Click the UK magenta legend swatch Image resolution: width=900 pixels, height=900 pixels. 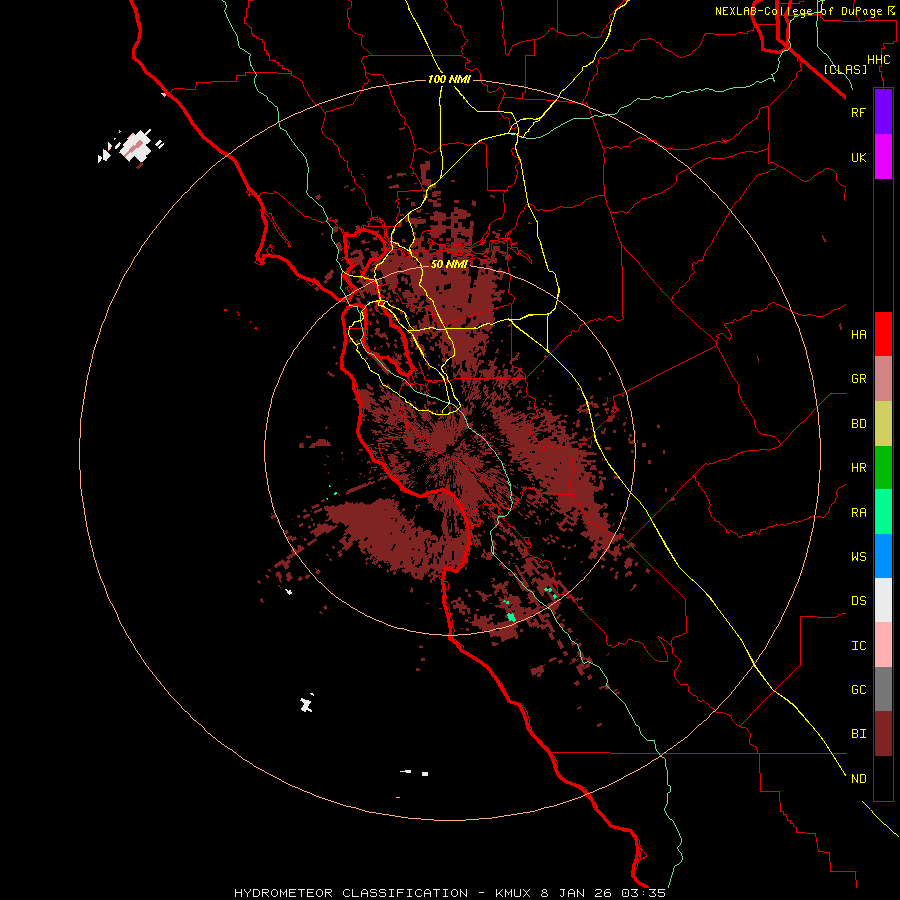click(883, 157)
